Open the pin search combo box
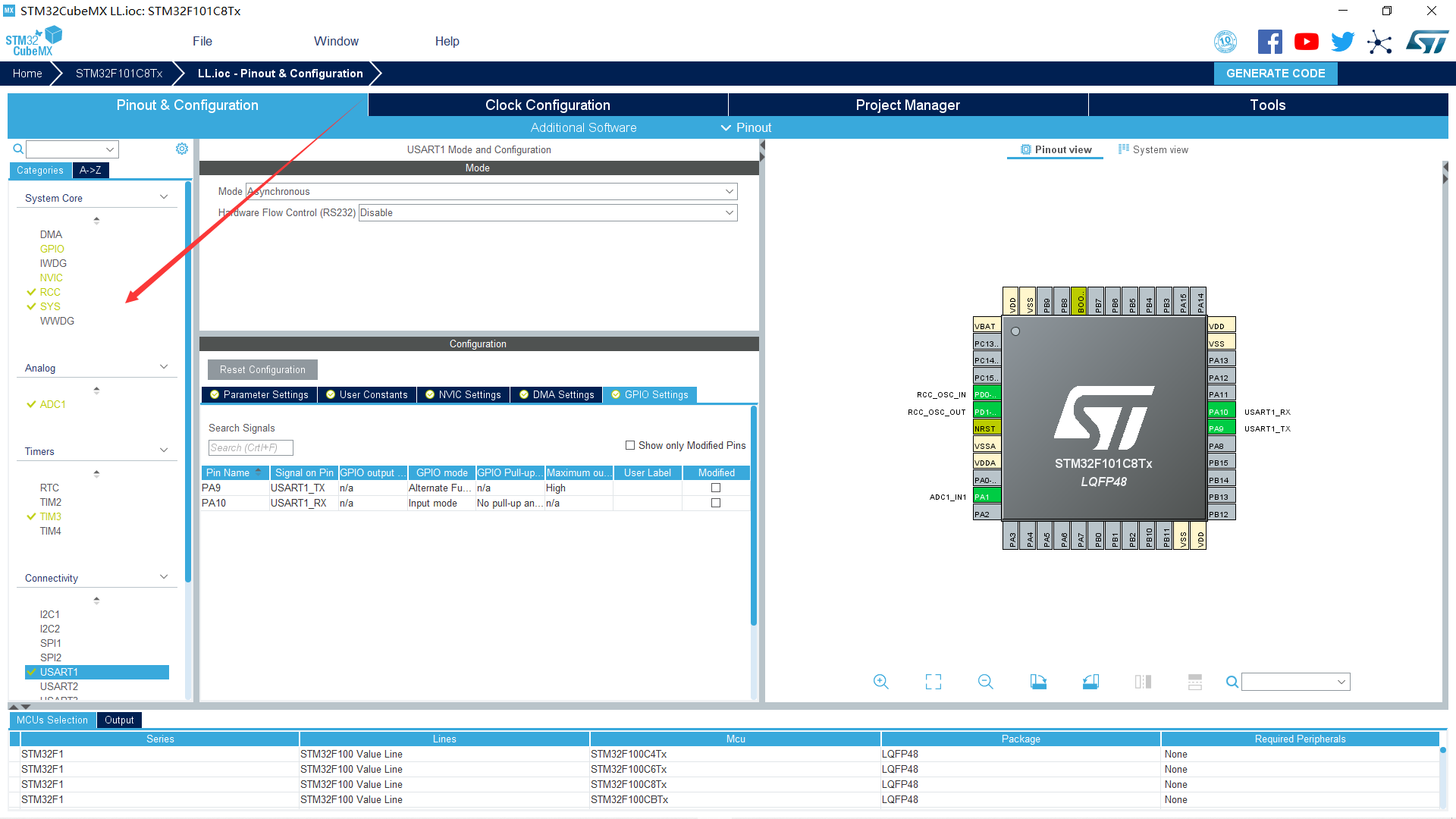 click(1296, 682)
